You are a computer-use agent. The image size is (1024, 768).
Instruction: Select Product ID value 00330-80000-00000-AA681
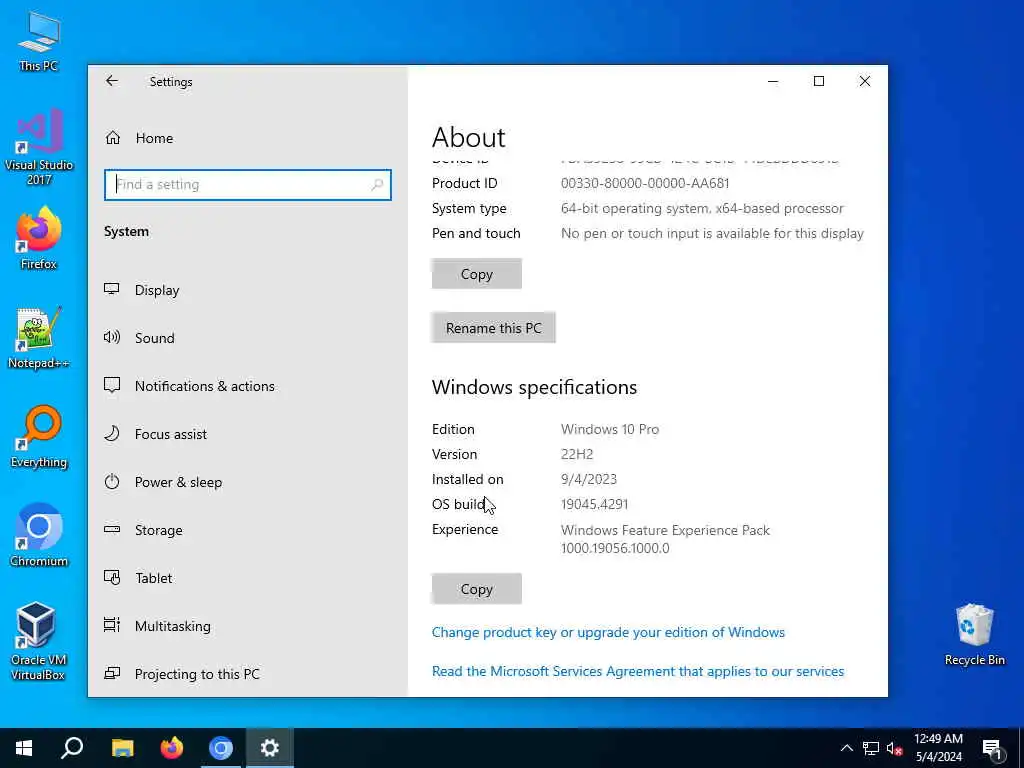645,184
